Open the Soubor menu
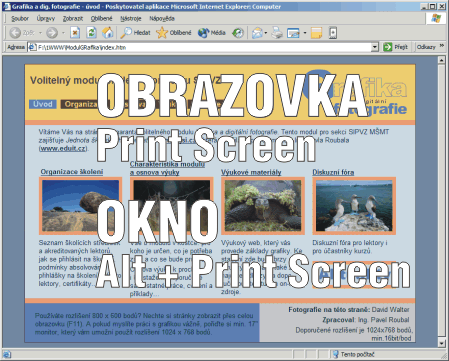The image size is (449, 361). point(20,18)
